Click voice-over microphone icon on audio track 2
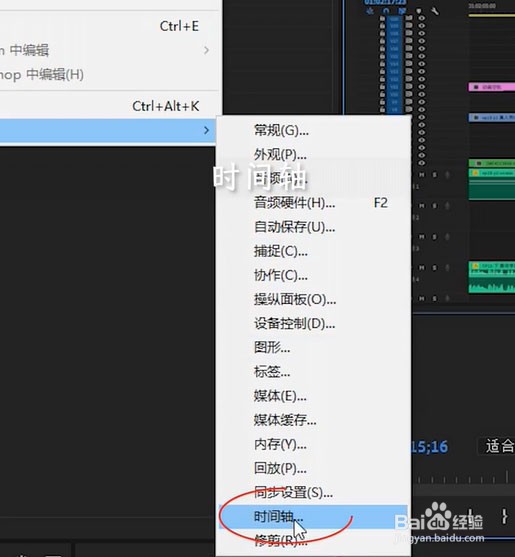515x557 pixels. point(447,206)
